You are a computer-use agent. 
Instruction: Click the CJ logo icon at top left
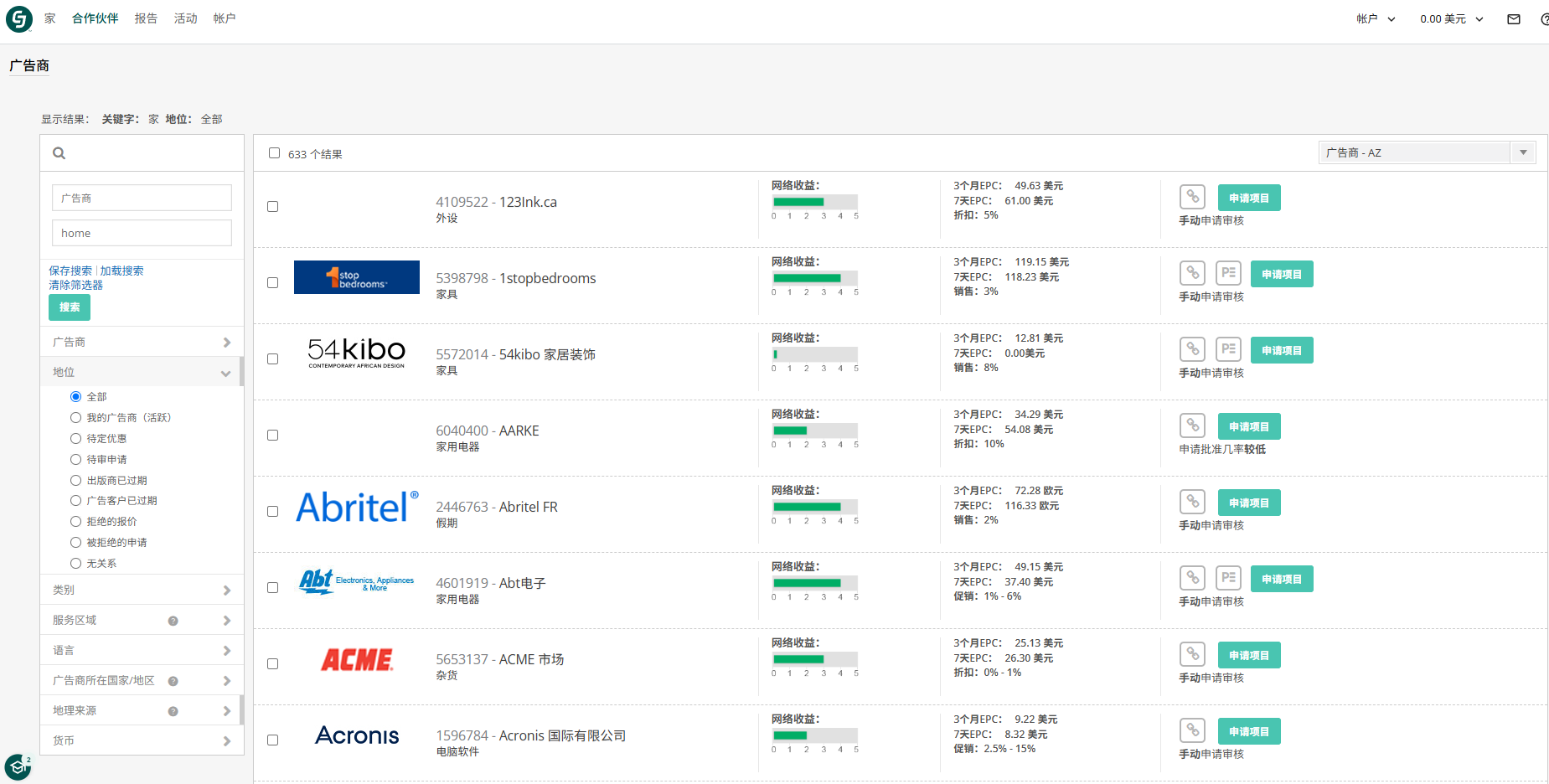click(x=18, y=18)
